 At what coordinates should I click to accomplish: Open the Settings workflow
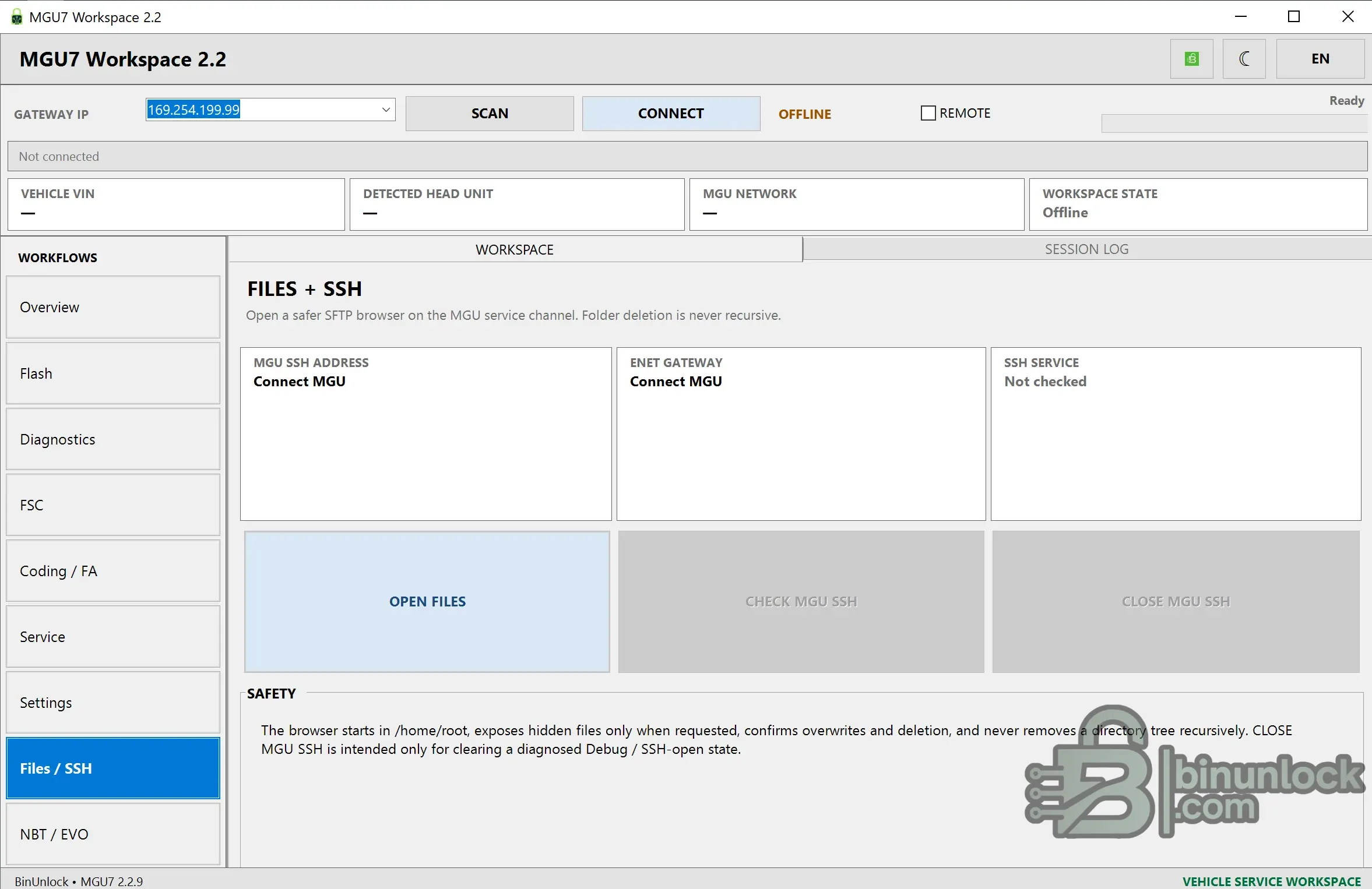coord(113,702)
